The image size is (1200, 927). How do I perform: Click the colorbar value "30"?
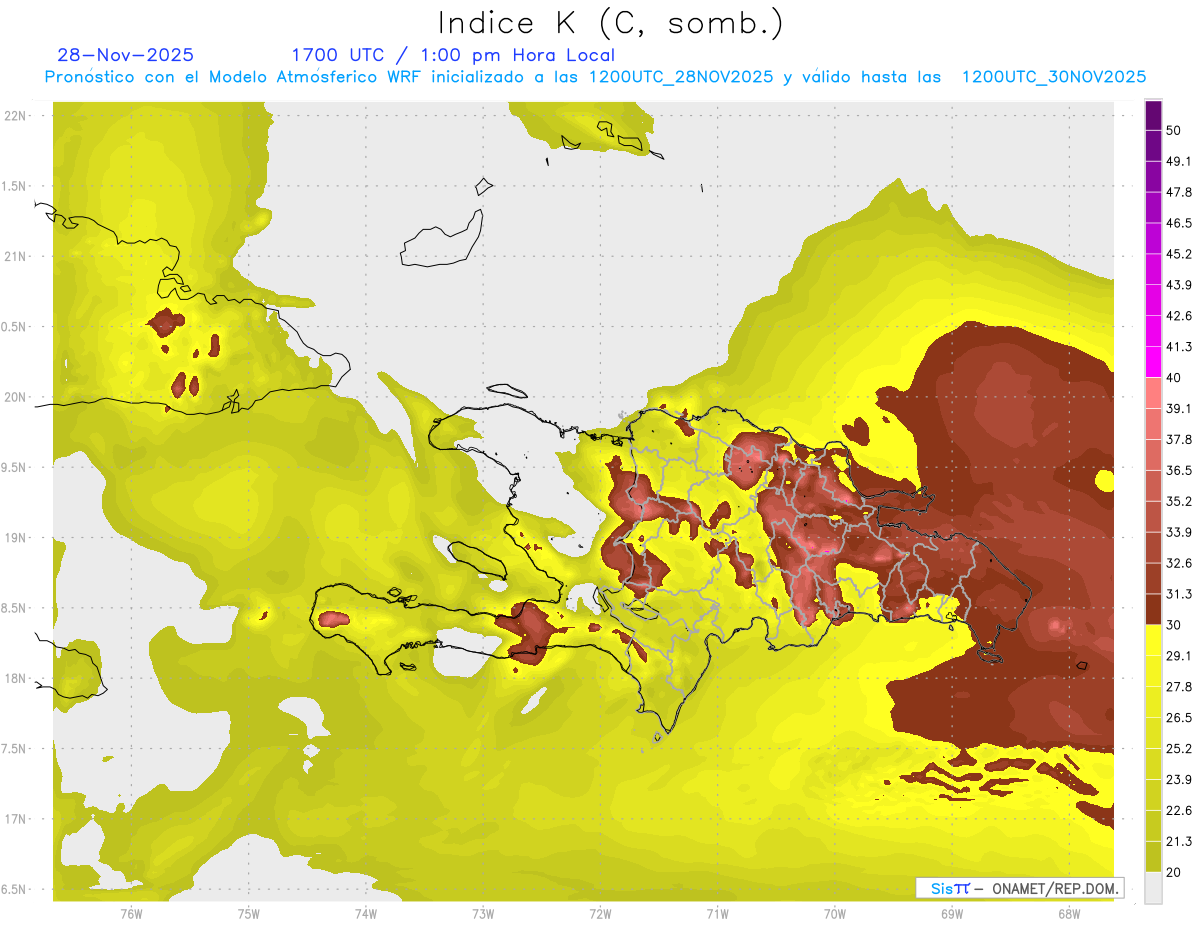(1175, 624)
